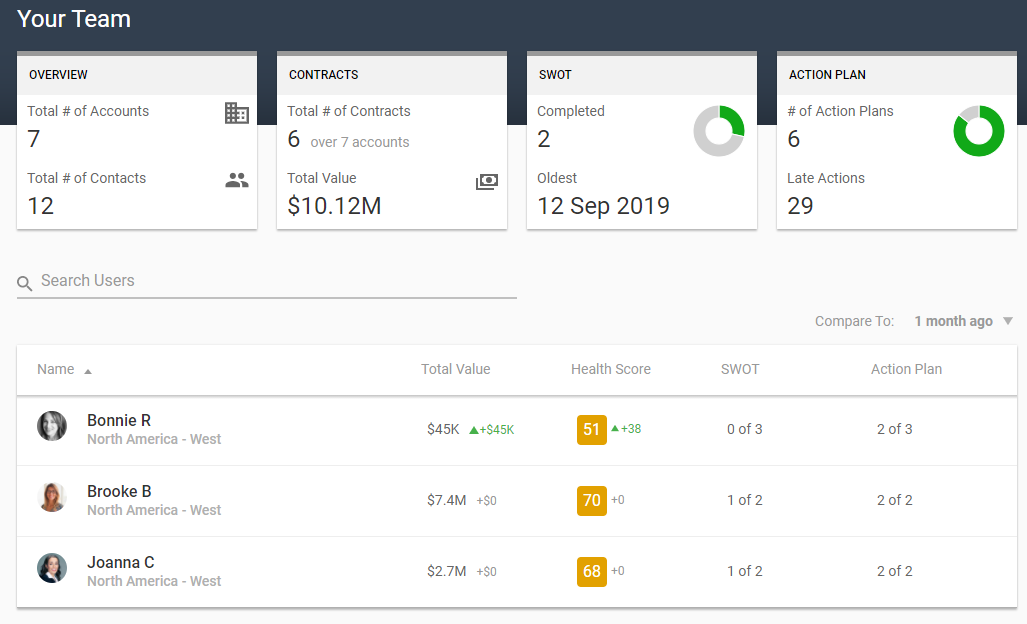This screenshot has height=624, width=1027.
Task: Open the Compare To dropdown arrow
Action: pos(1007,321)
